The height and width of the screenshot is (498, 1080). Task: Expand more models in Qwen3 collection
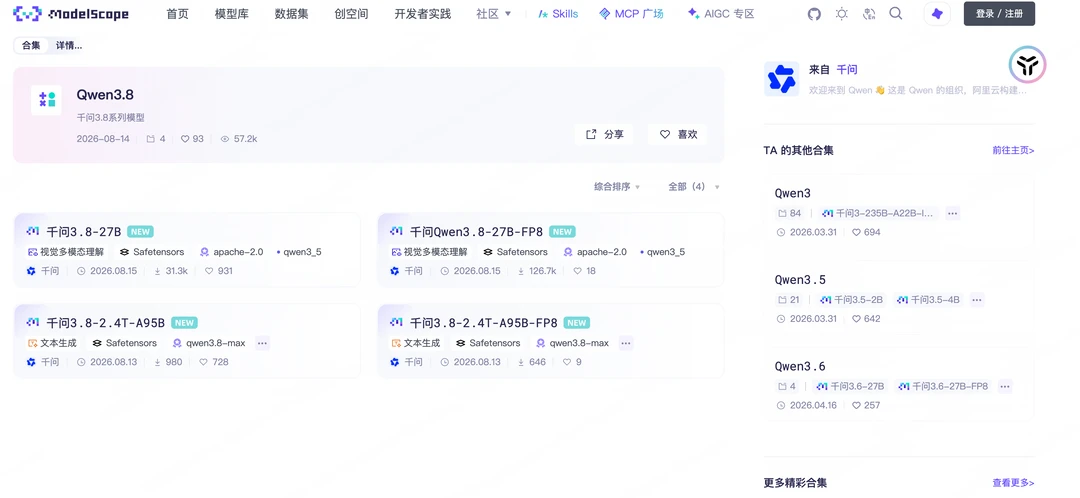pos(953,214)
